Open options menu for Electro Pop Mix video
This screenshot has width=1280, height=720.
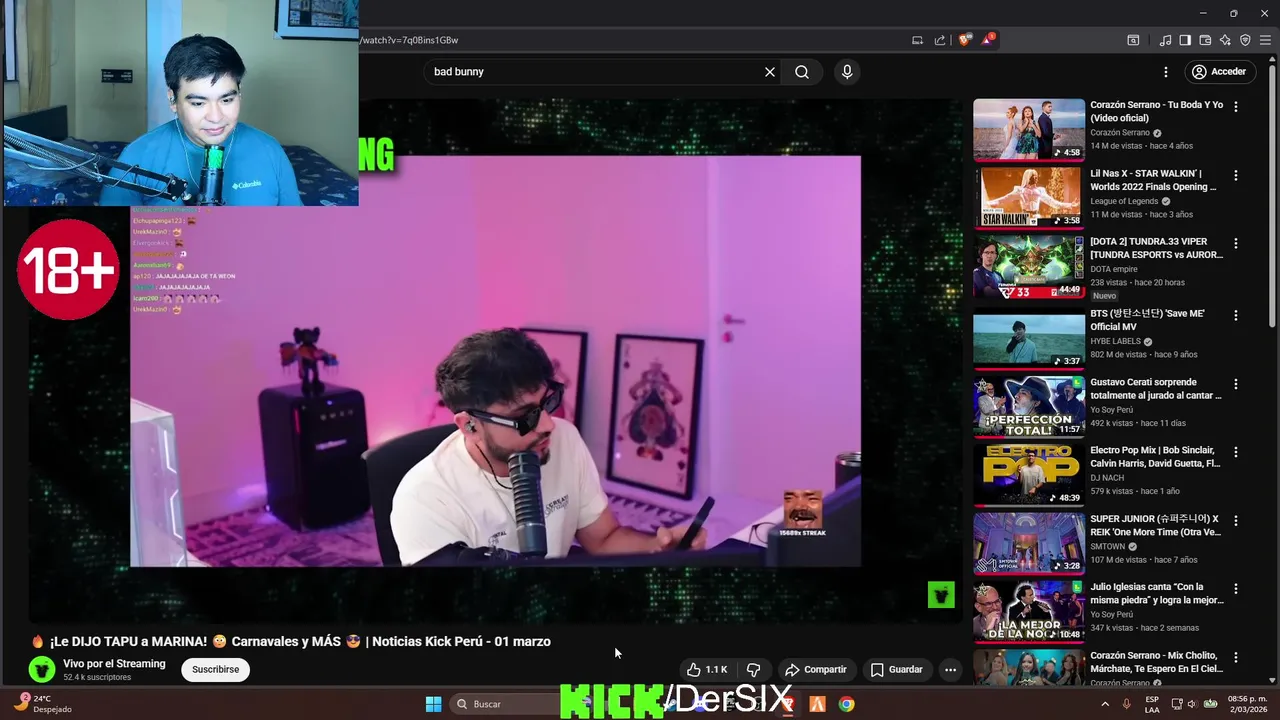[x=1236, y=452]
